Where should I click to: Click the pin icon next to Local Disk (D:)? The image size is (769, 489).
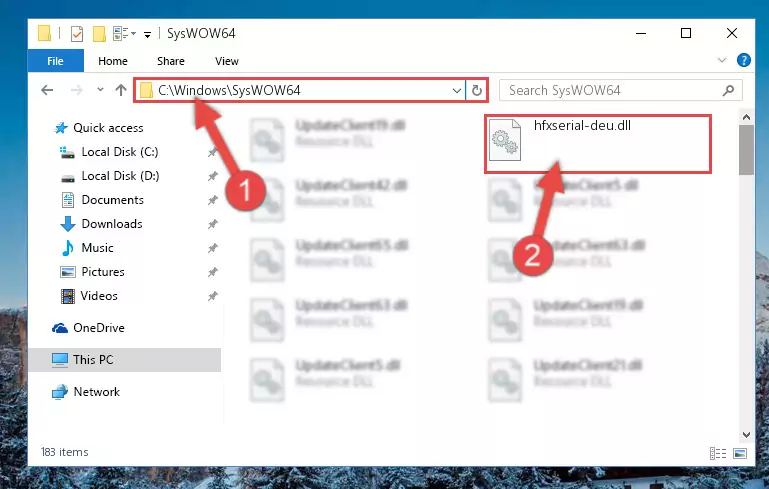[212, 176]
